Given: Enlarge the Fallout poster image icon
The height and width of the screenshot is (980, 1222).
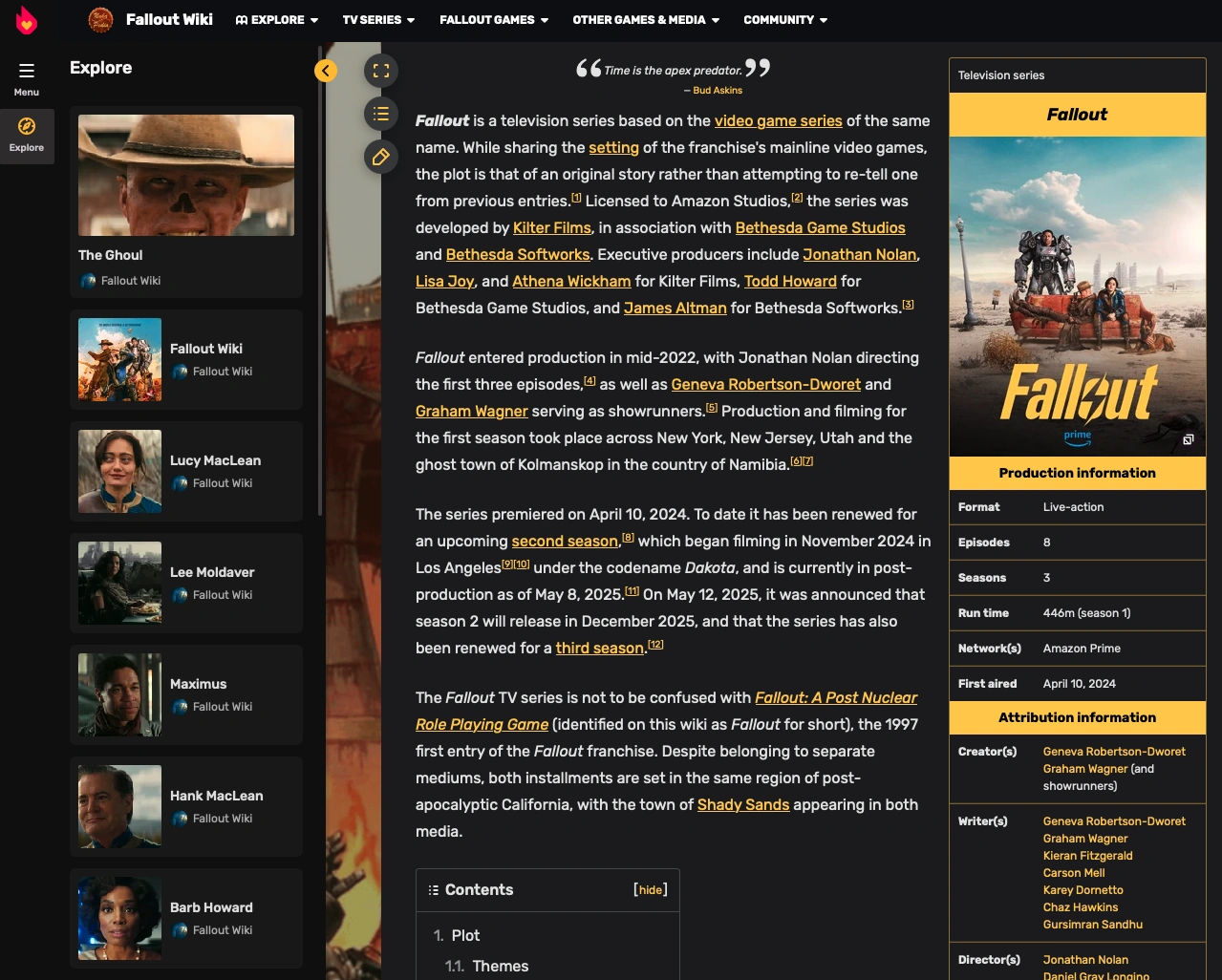Looking at the screenshot, I should click(1189, 439).
